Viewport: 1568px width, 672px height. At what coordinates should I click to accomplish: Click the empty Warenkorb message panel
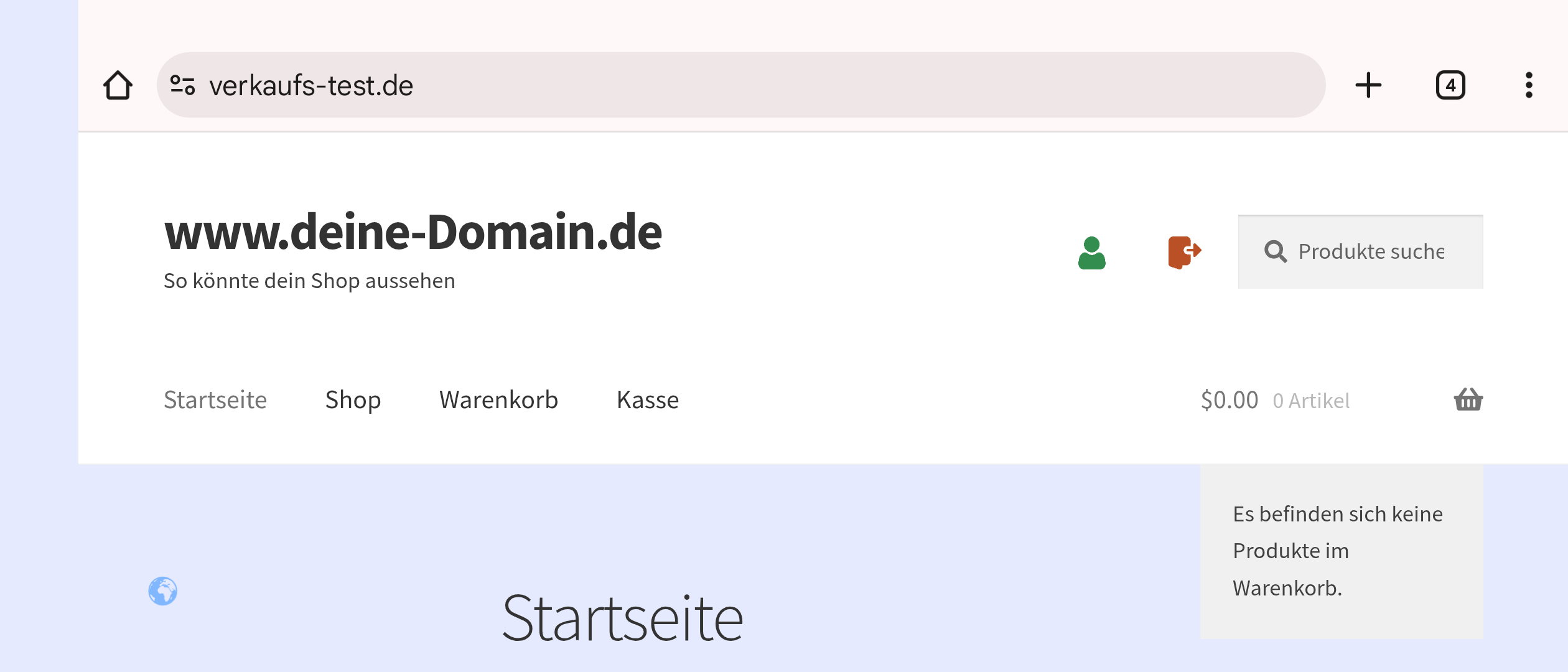point(1342,551)
